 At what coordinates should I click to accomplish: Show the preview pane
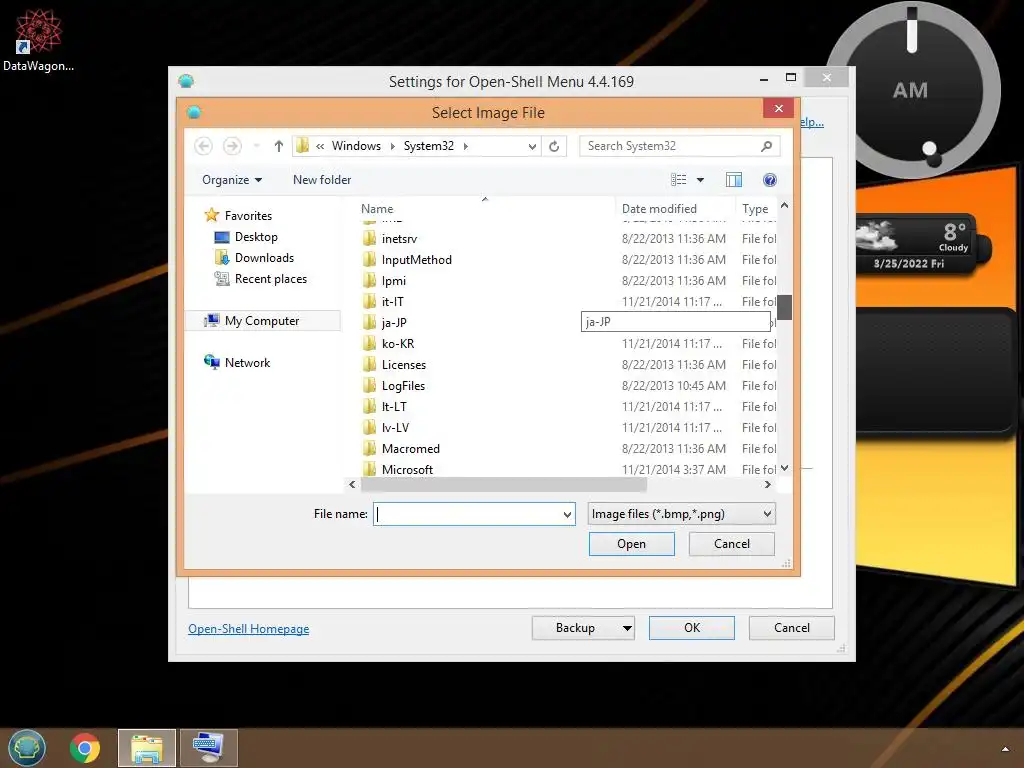pos(734,180)
